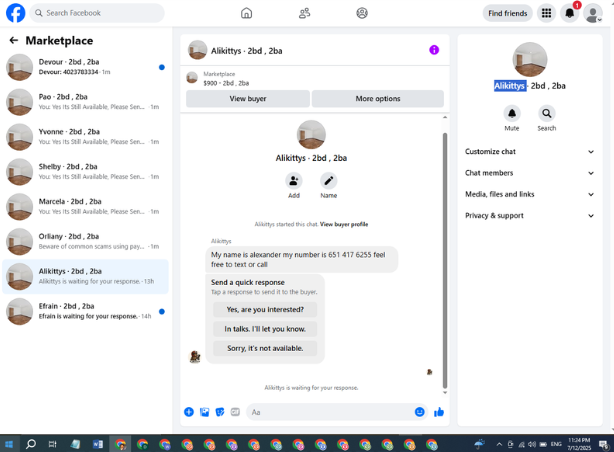The height and width of the screenshot is (452, 614).
Task: Select message 'My name is alexander my number…'
Action: point(302,259)
